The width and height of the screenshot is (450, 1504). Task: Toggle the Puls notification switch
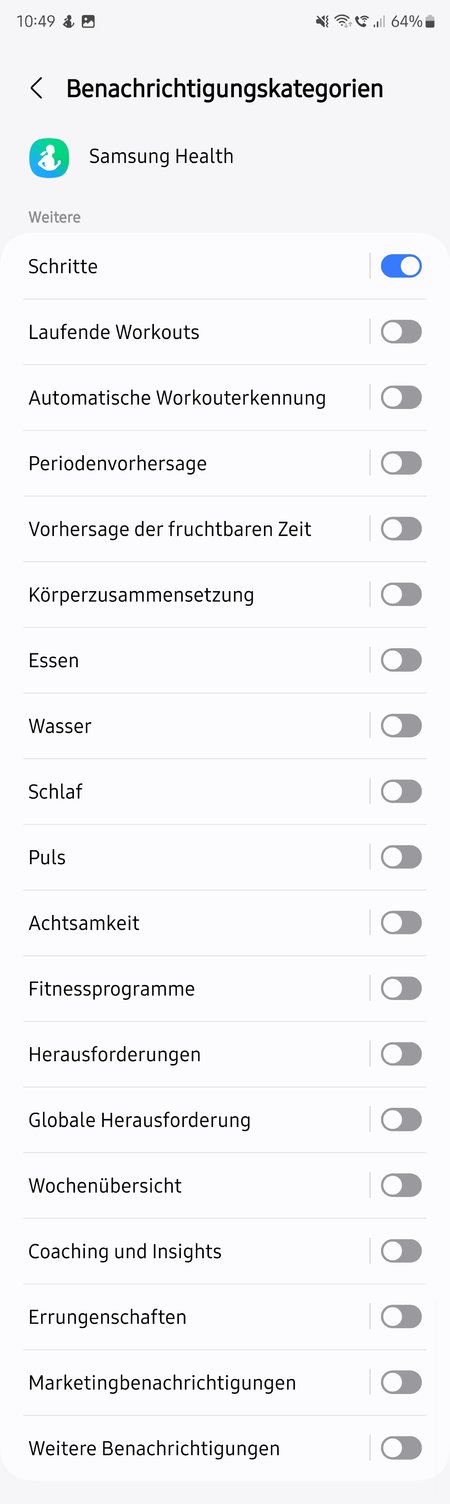pos(401,857)
